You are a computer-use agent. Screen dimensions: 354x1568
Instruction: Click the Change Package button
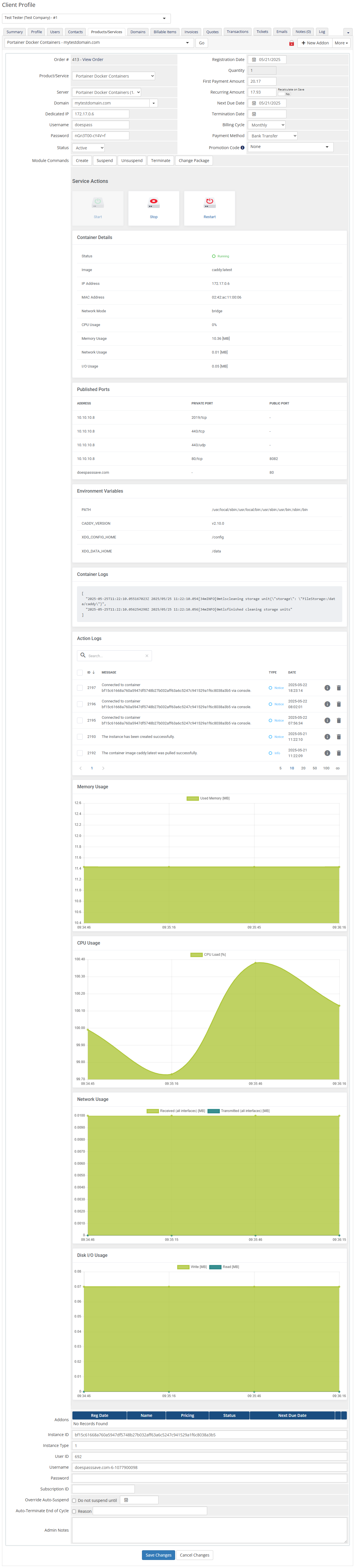coord(194,161)
